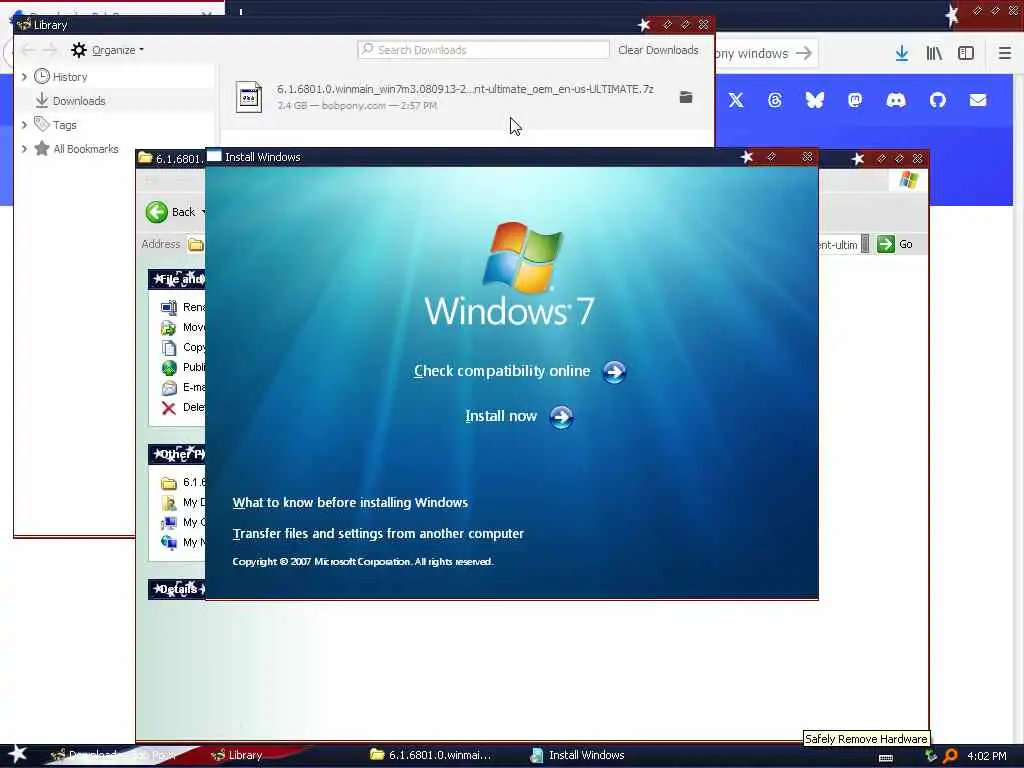
Task: Click the Check compatibility online arrow icon
Action: coord(614,372)
